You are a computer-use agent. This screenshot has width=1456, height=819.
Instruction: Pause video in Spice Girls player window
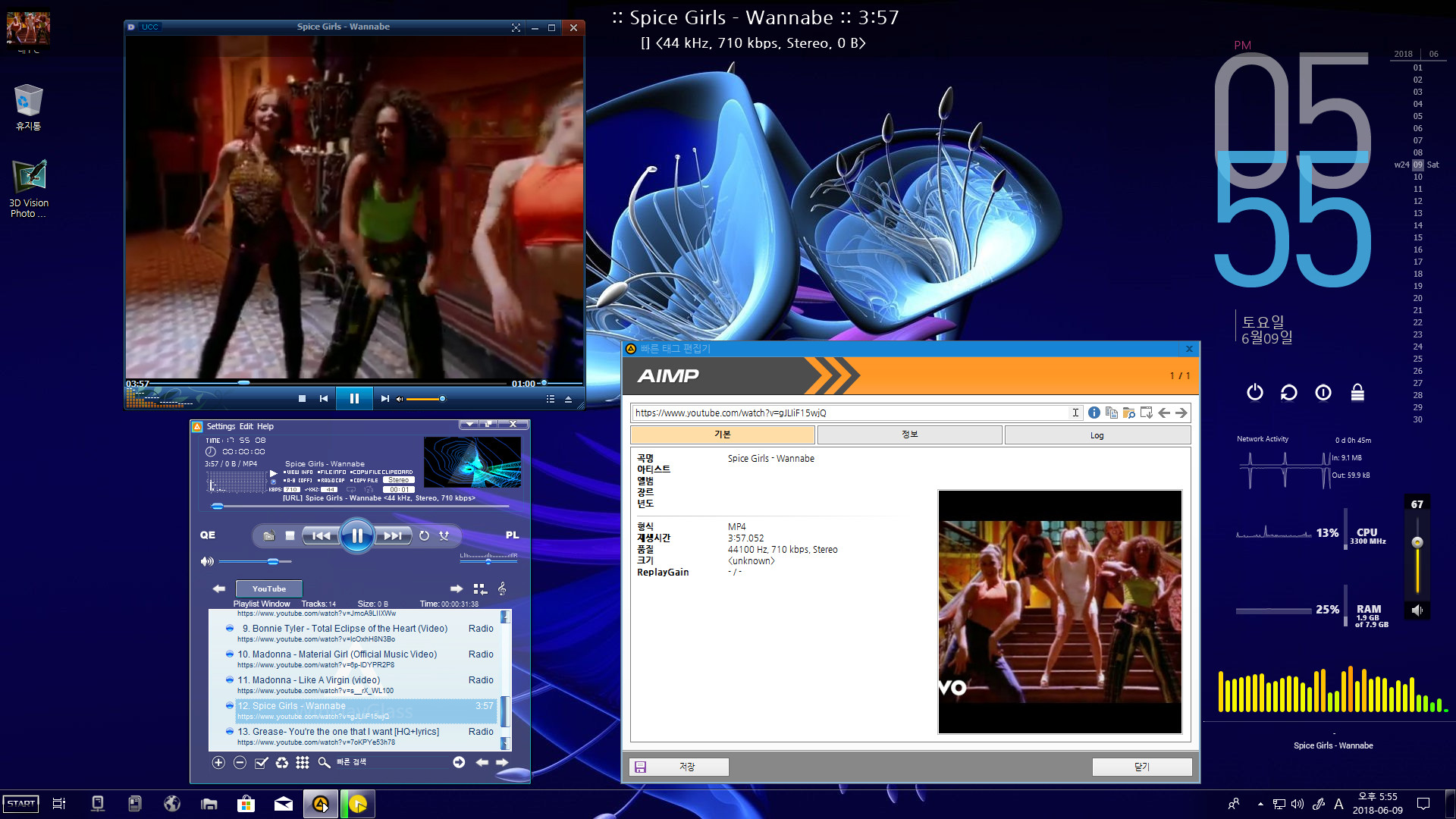pyautogui.click(x=354, y=398)
